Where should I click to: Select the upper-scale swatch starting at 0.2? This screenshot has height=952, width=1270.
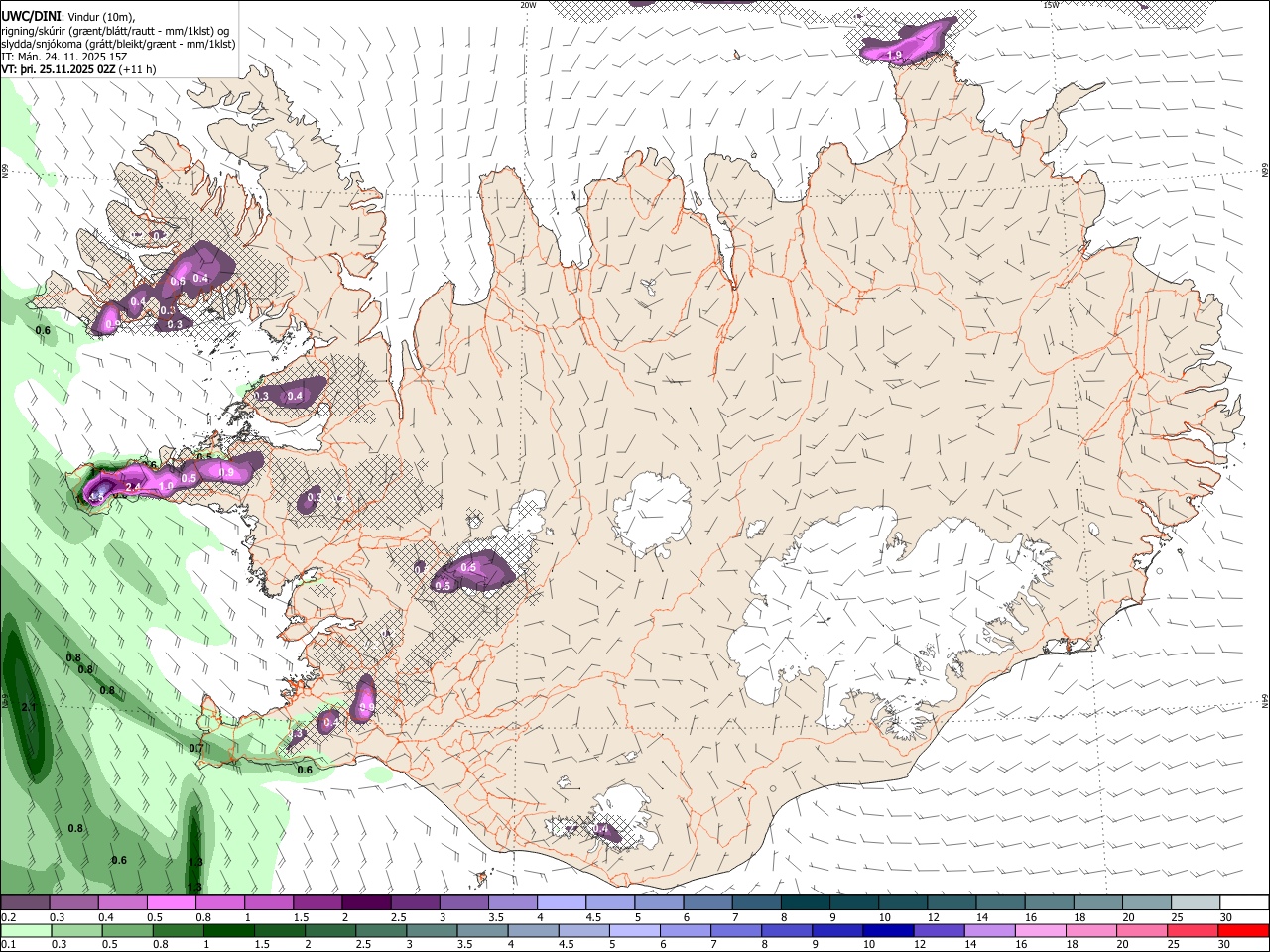click(25, 902)
